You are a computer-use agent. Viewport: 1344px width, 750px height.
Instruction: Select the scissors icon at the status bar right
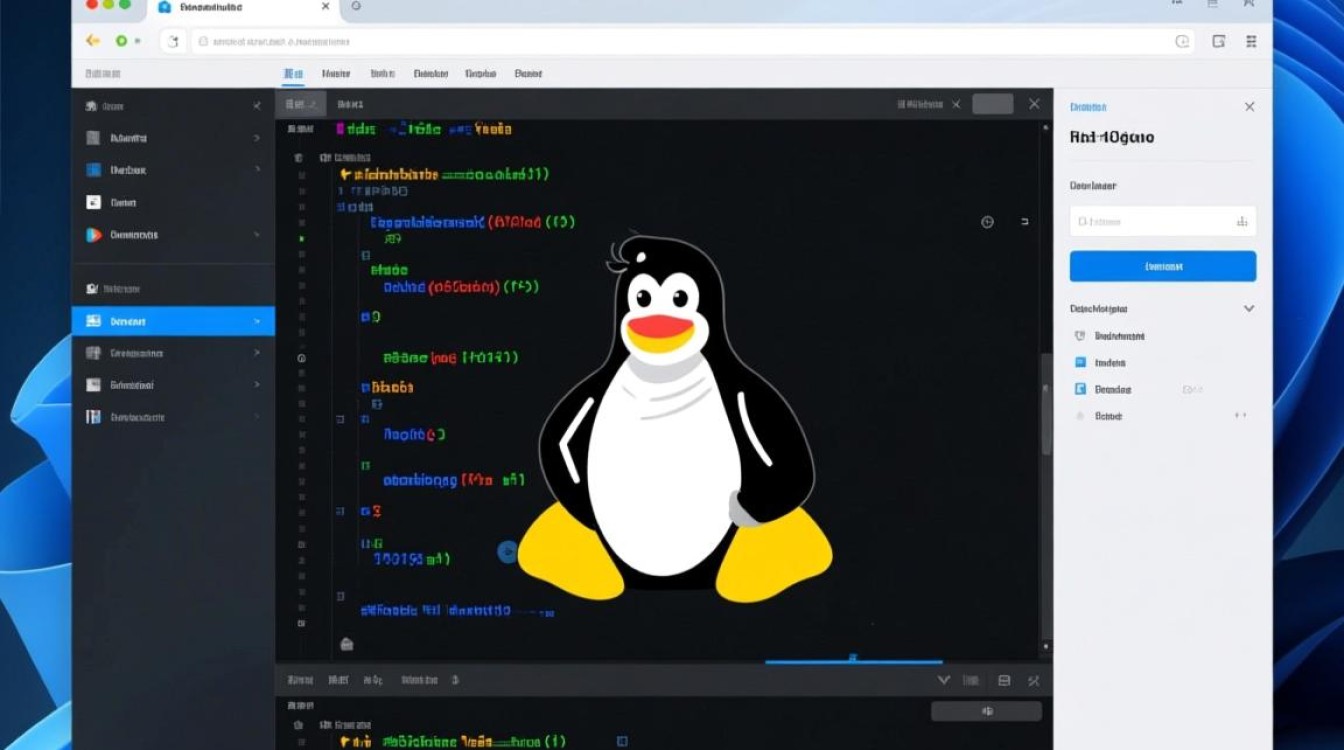(1033, 679)
